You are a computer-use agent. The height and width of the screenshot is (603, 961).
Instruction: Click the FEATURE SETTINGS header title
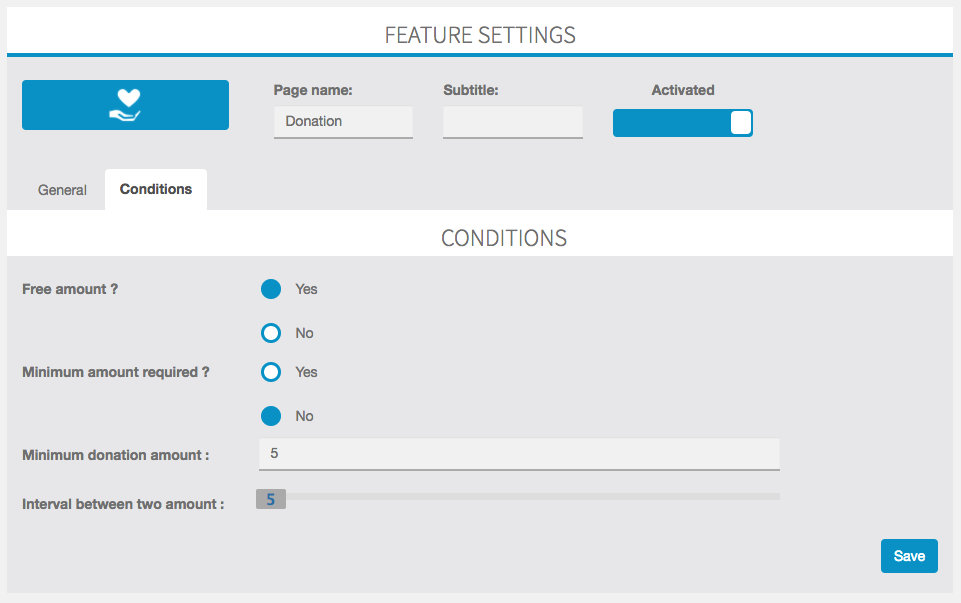tap(480, 35)
